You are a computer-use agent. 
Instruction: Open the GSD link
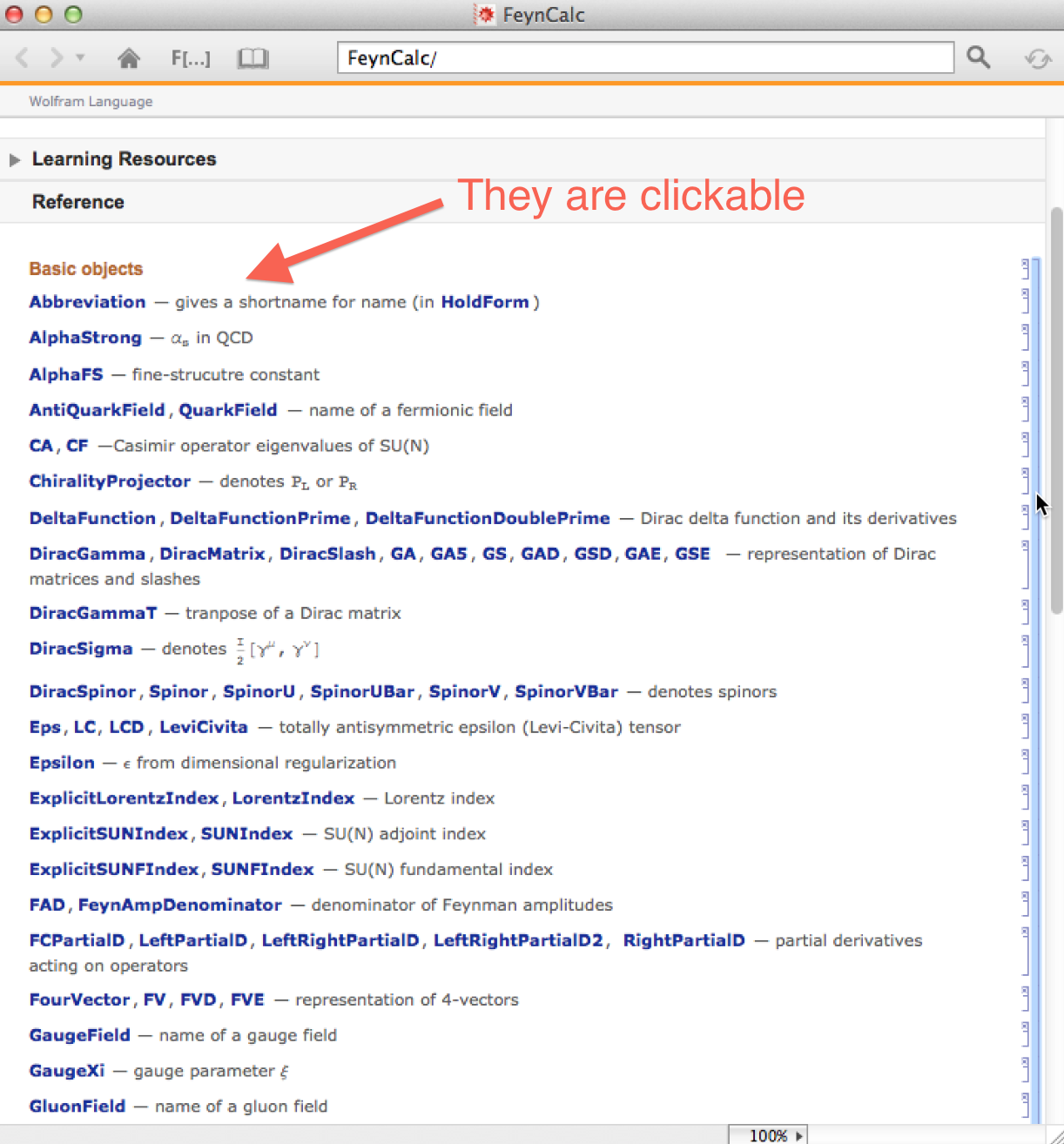(593, 554)
